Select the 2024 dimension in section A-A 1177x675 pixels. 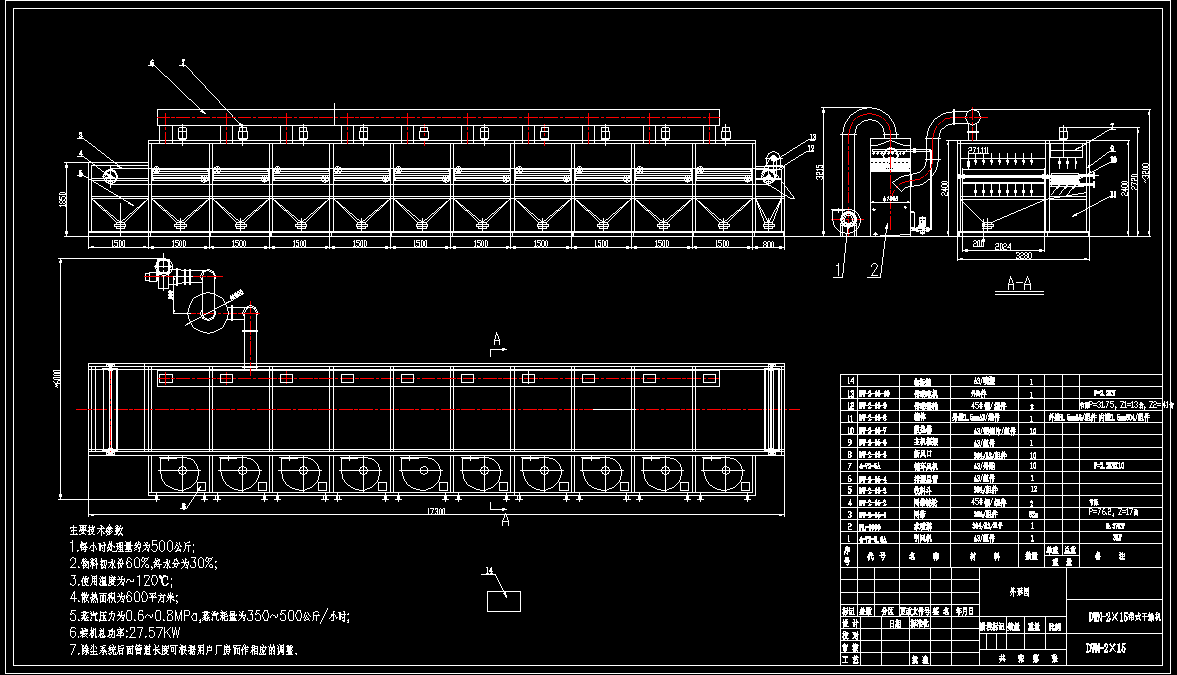pos(1002,246)
